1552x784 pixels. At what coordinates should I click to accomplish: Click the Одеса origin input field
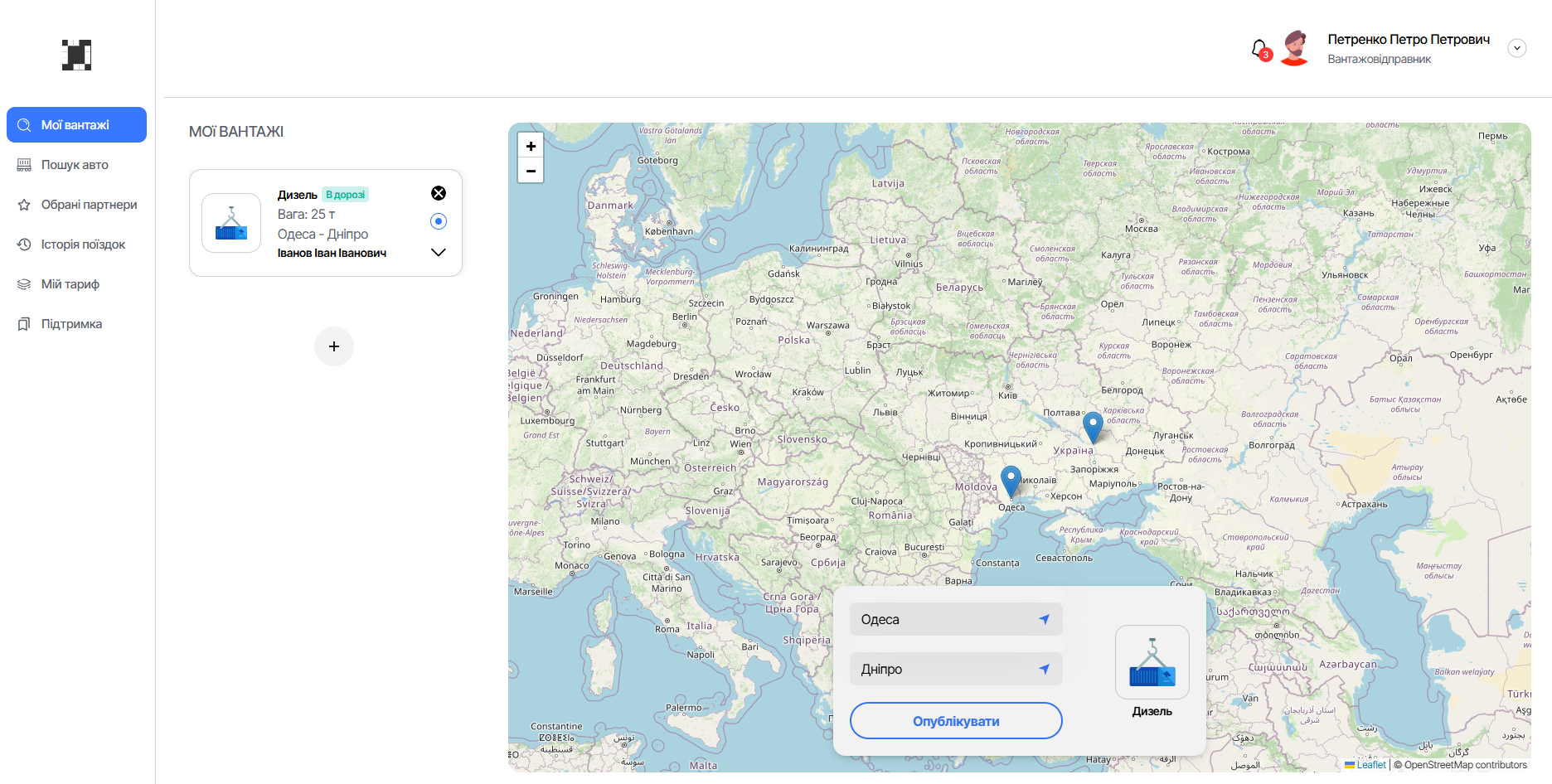(956, 619)
